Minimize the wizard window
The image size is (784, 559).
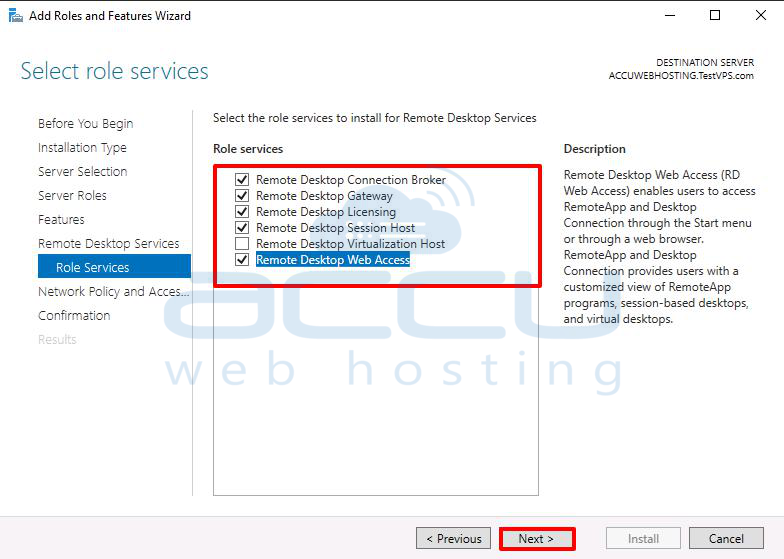670,16
